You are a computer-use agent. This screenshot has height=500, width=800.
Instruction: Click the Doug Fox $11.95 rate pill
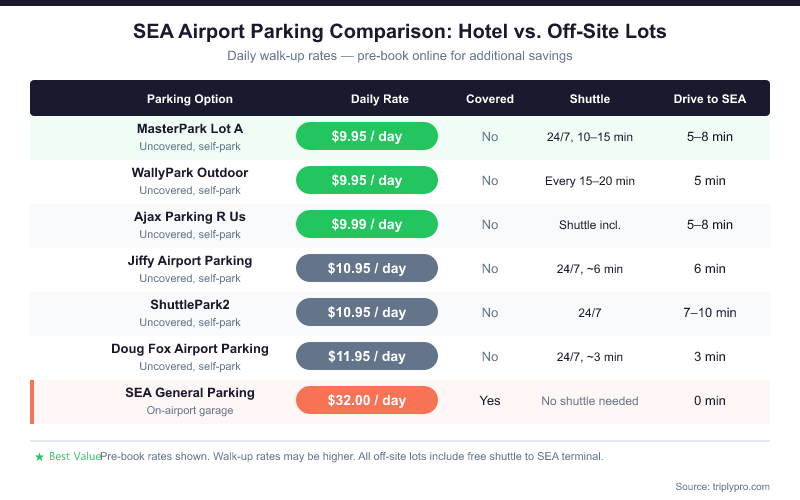tap(367, 356)
